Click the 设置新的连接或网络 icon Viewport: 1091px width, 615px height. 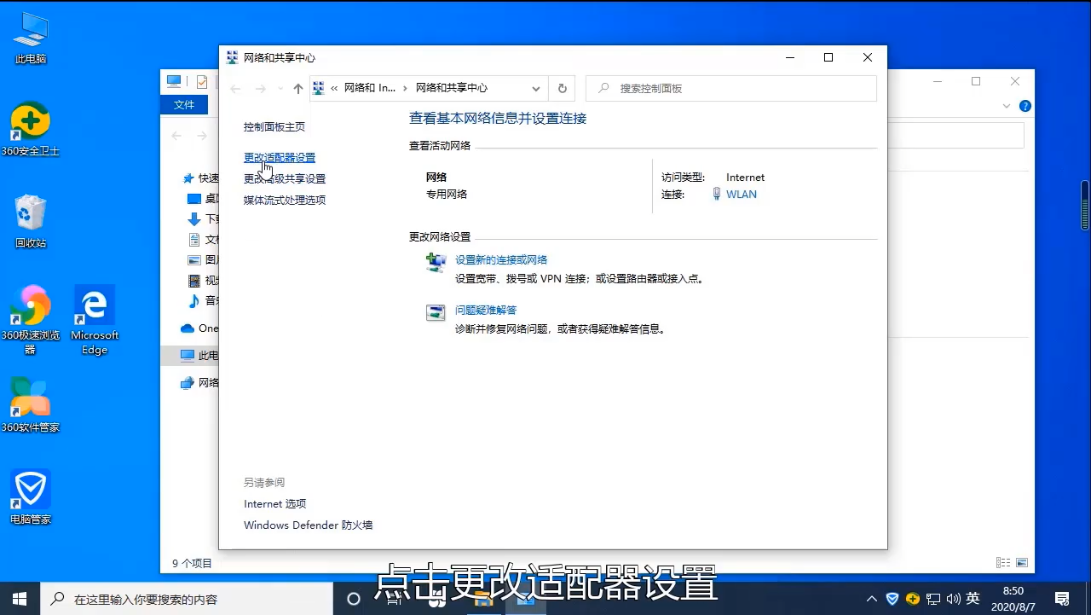pos(436,262)
